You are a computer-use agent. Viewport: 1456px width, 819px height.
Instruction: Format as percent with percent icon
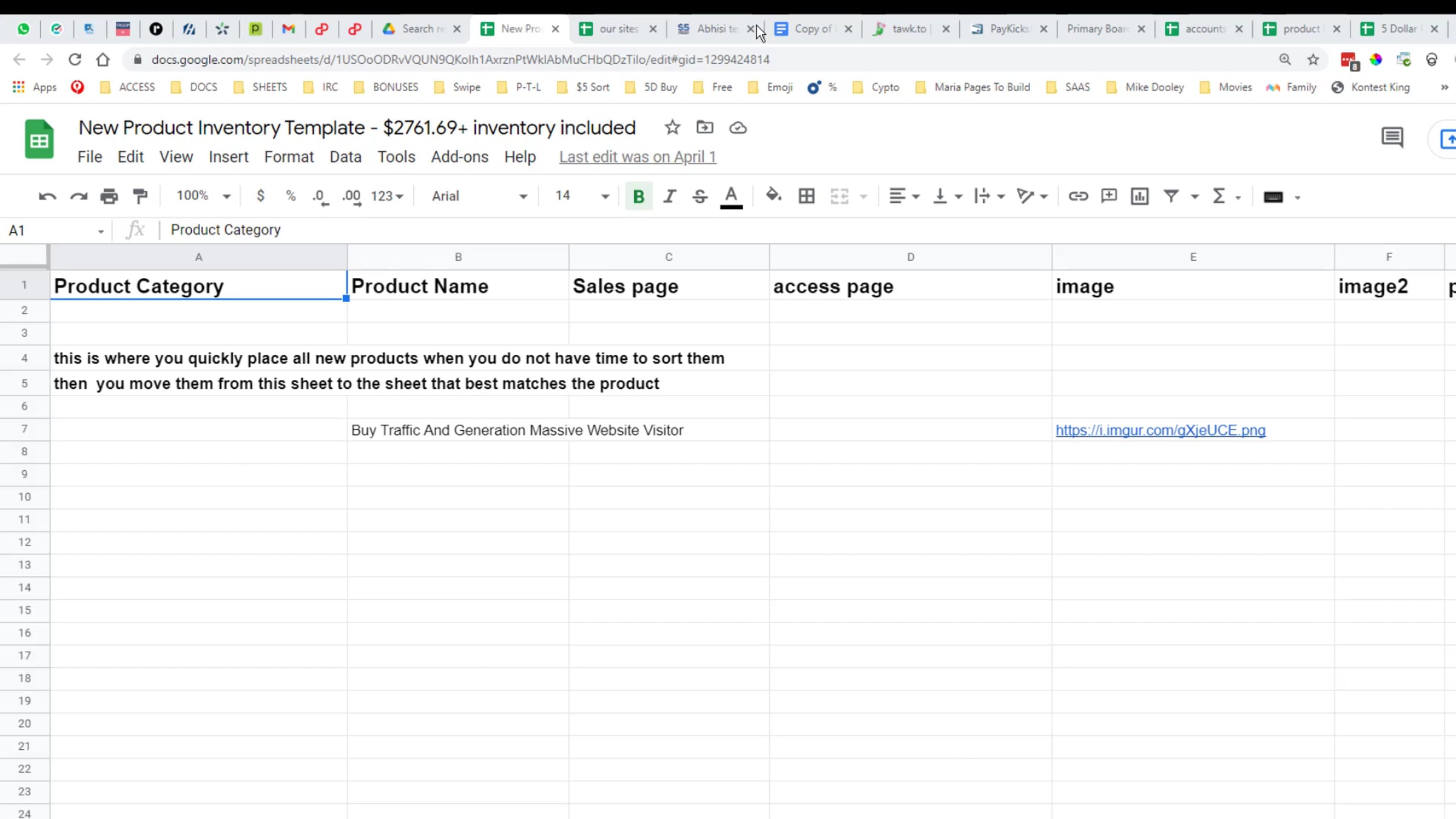coord(291,196)
